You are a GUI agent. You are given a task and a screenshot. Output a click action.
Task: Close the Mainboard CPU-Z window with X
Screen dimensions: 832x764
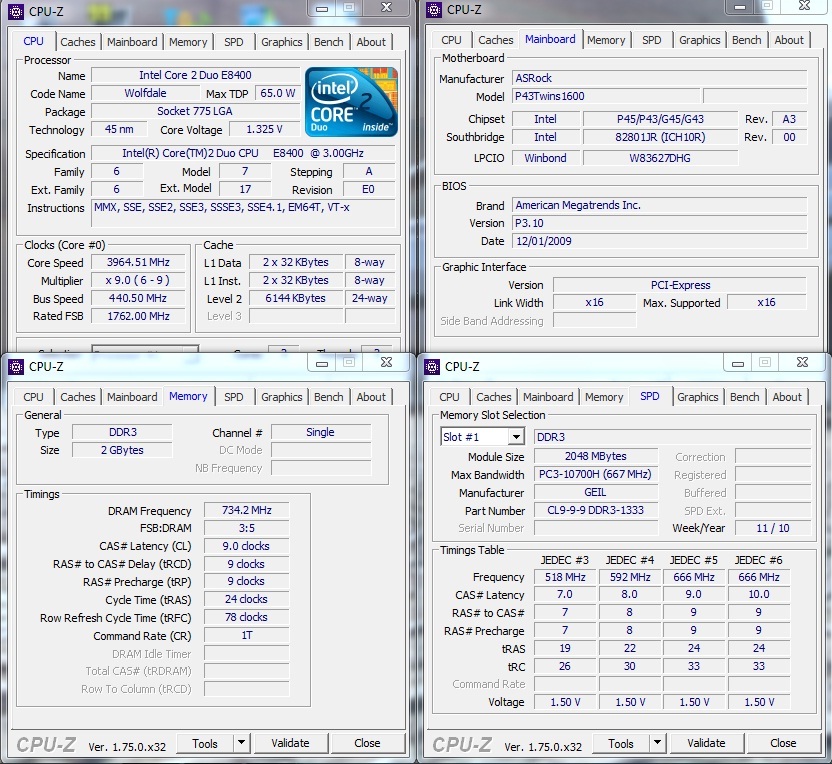(805, 6)
